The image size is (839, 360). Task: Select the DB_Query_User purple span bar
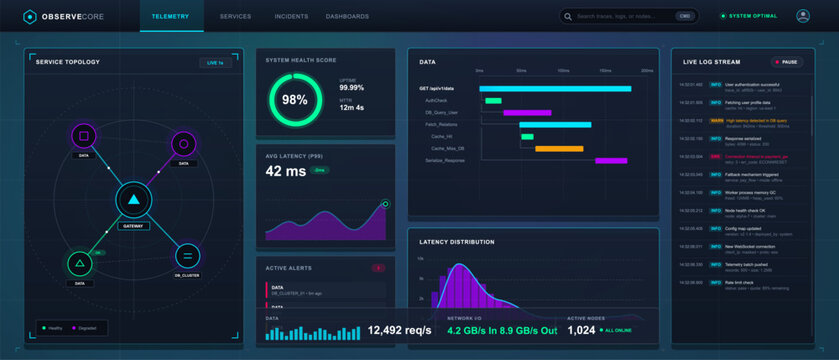[x=527, y=113]
